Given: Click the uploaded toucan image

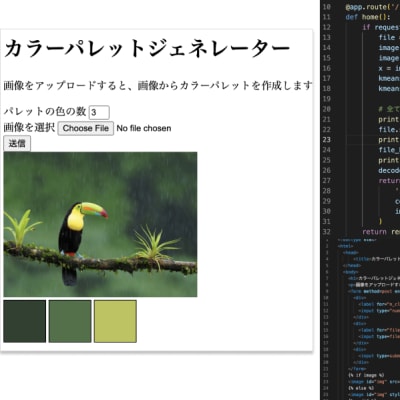Looking at the screenshot, I should pos(100,224).
